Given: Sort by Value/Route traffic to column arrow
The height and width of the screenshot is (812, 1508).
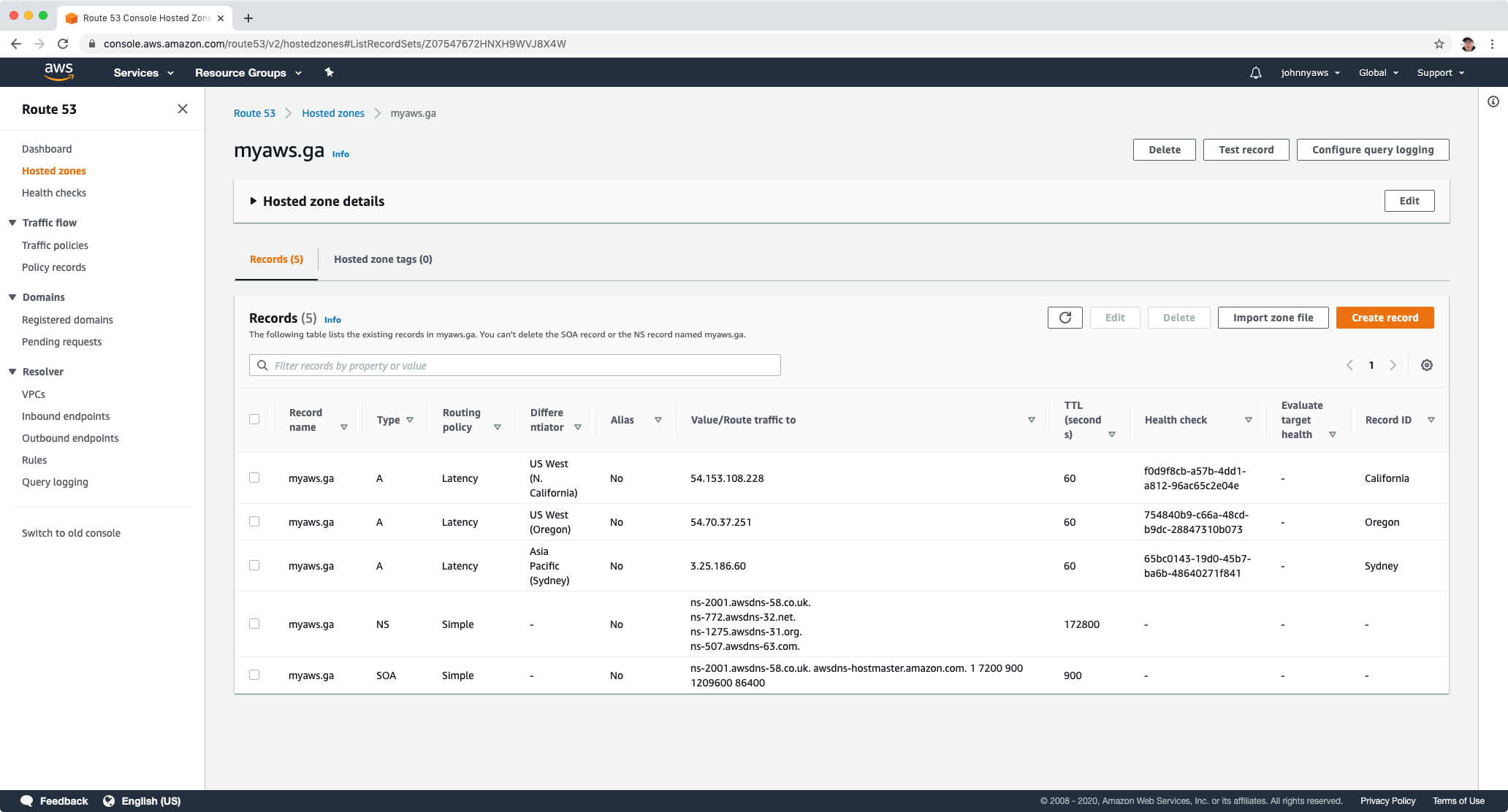Looking at the screenshot, I should [1032, 420].
